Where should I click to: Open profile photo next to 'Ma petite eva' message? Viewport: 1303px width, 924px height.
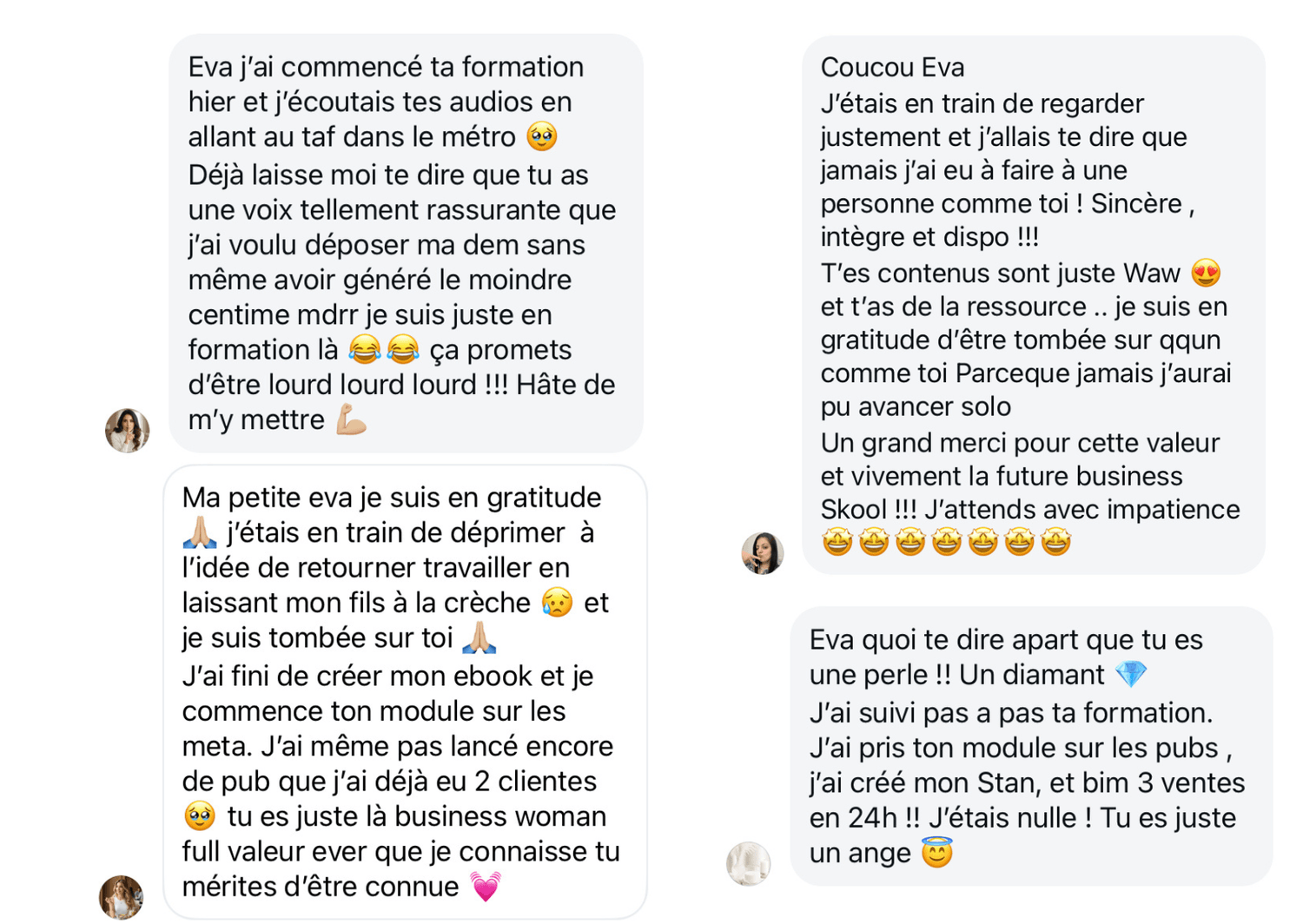coord(122,897)
